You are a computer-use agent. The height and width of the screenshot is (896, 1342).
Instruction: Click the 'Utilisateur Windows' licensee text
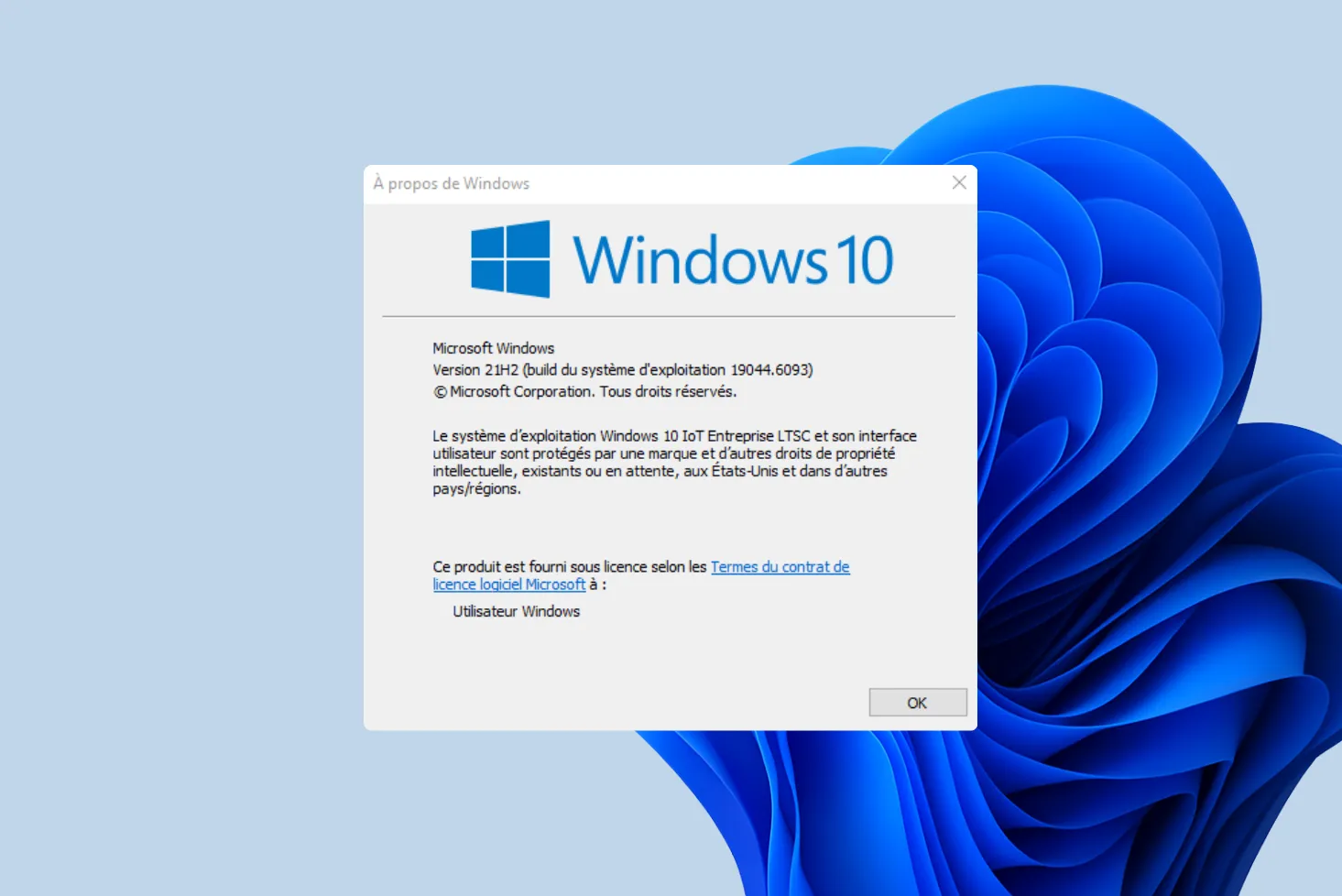coord(517,611)
